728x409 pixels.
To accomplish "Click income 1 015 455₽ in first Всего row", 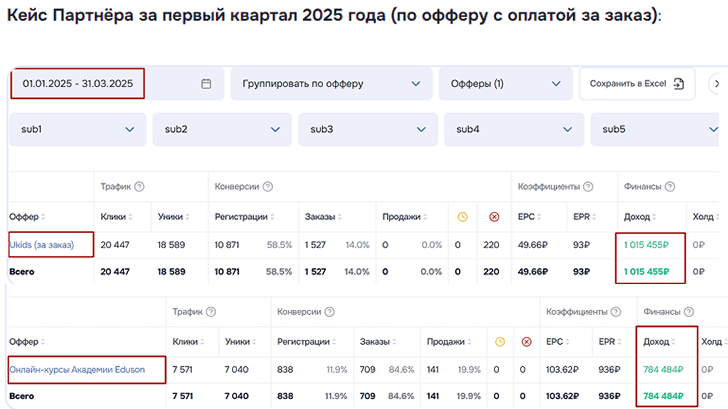I will (646, 272).
